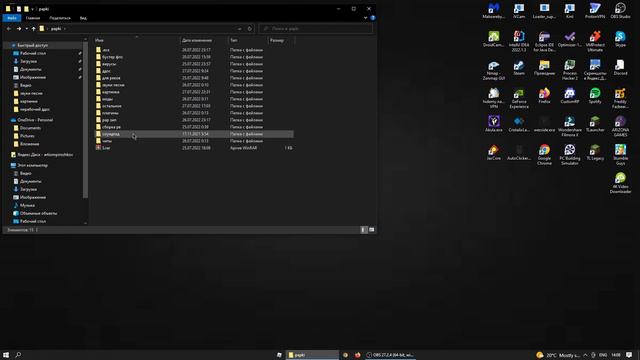Go back using Explorer's back arrow

point(9,29)
